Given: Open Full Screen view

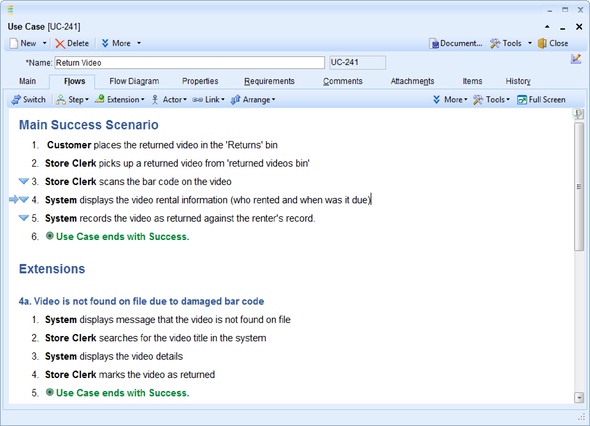Looking at the screenshot, I should coord(541,100).
